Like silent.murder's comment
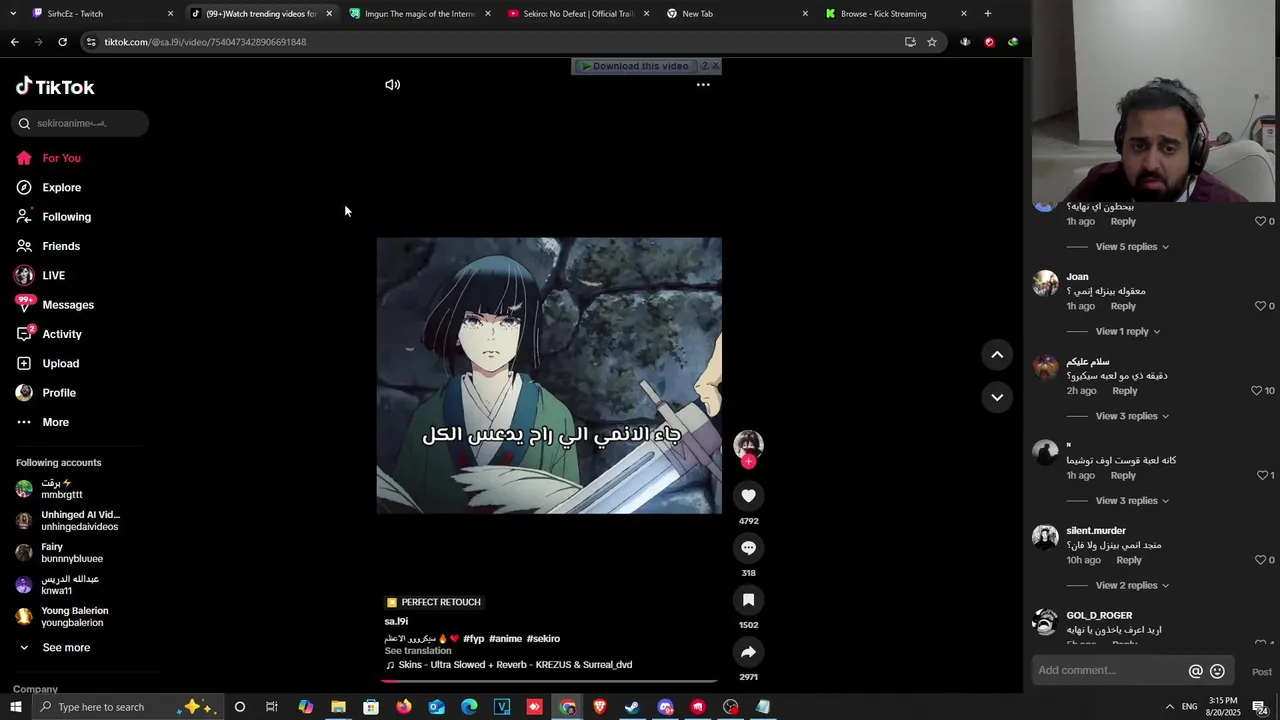 pyautogui.click(x=1260, y=560)
